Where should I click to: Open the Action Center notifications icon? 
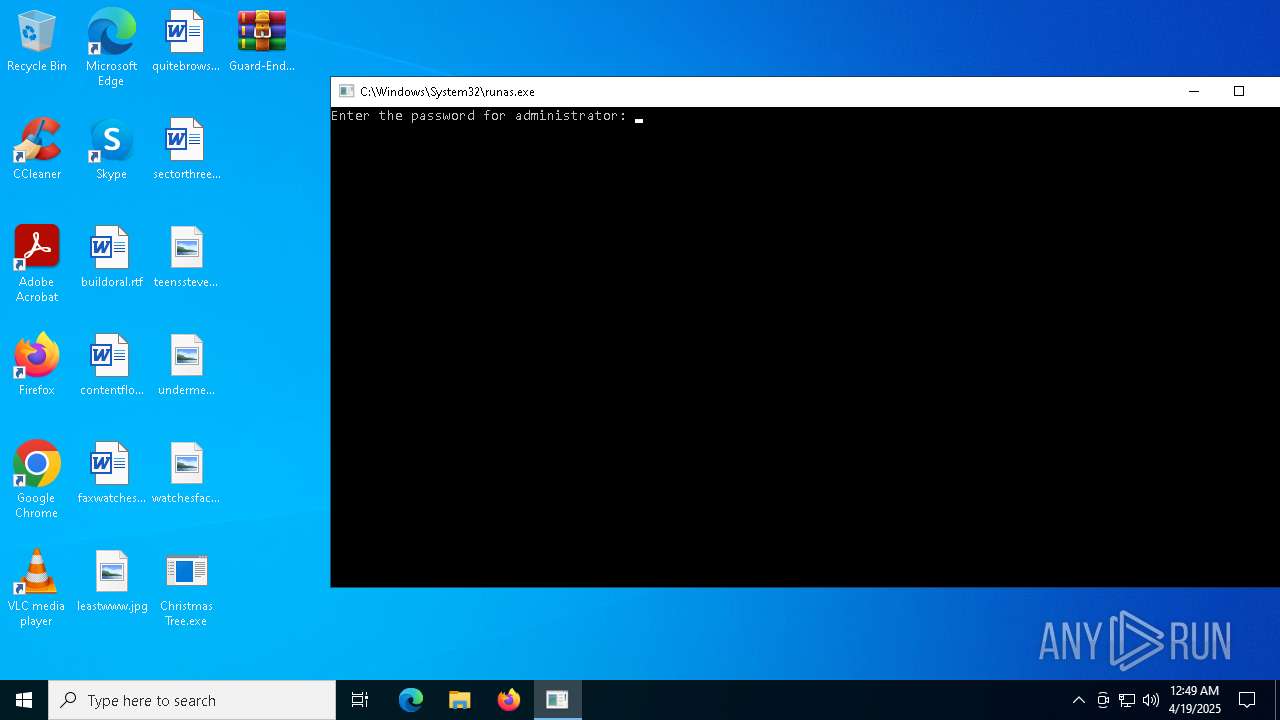tap(1247, 700)
